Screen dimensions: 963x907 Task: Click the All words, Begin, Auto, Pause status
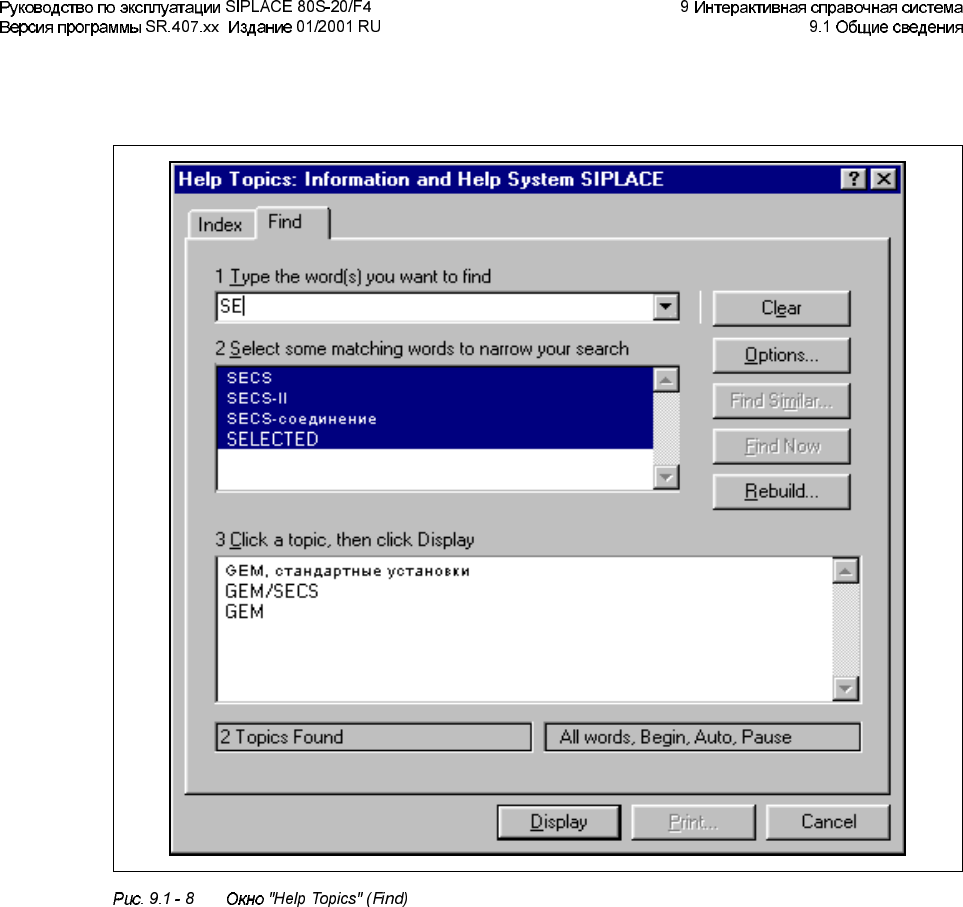click(x=702, y=737)
